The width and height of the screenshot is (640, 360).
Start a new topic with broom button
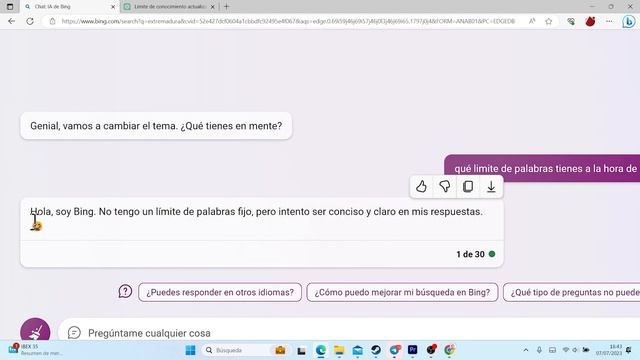[x=35, y=331]
